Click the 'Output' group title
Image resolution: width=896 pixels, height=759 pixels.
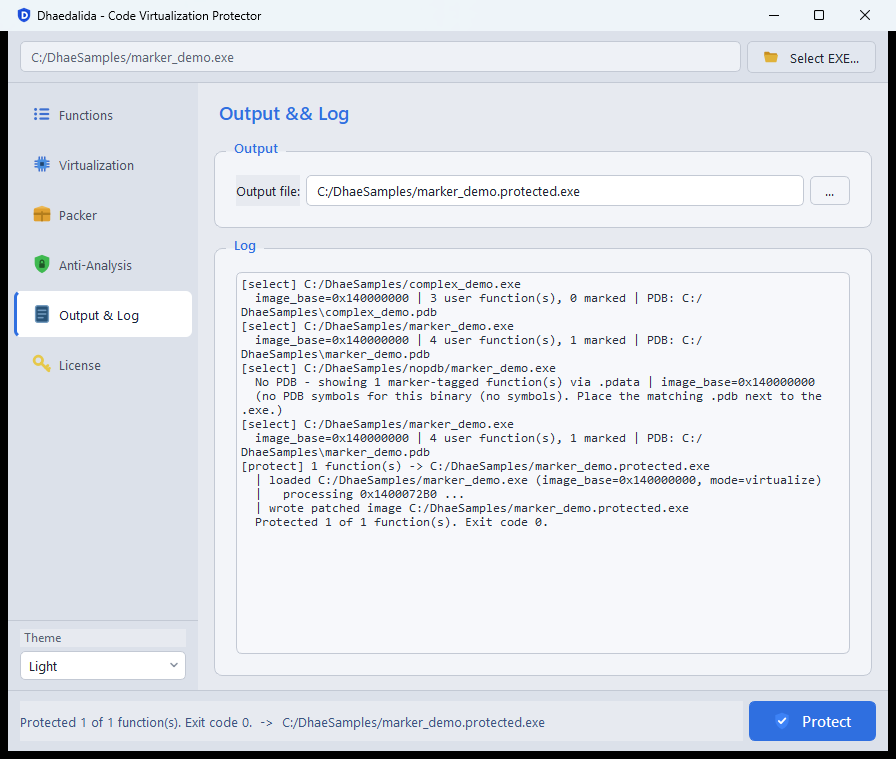click(x=256, y=149)
